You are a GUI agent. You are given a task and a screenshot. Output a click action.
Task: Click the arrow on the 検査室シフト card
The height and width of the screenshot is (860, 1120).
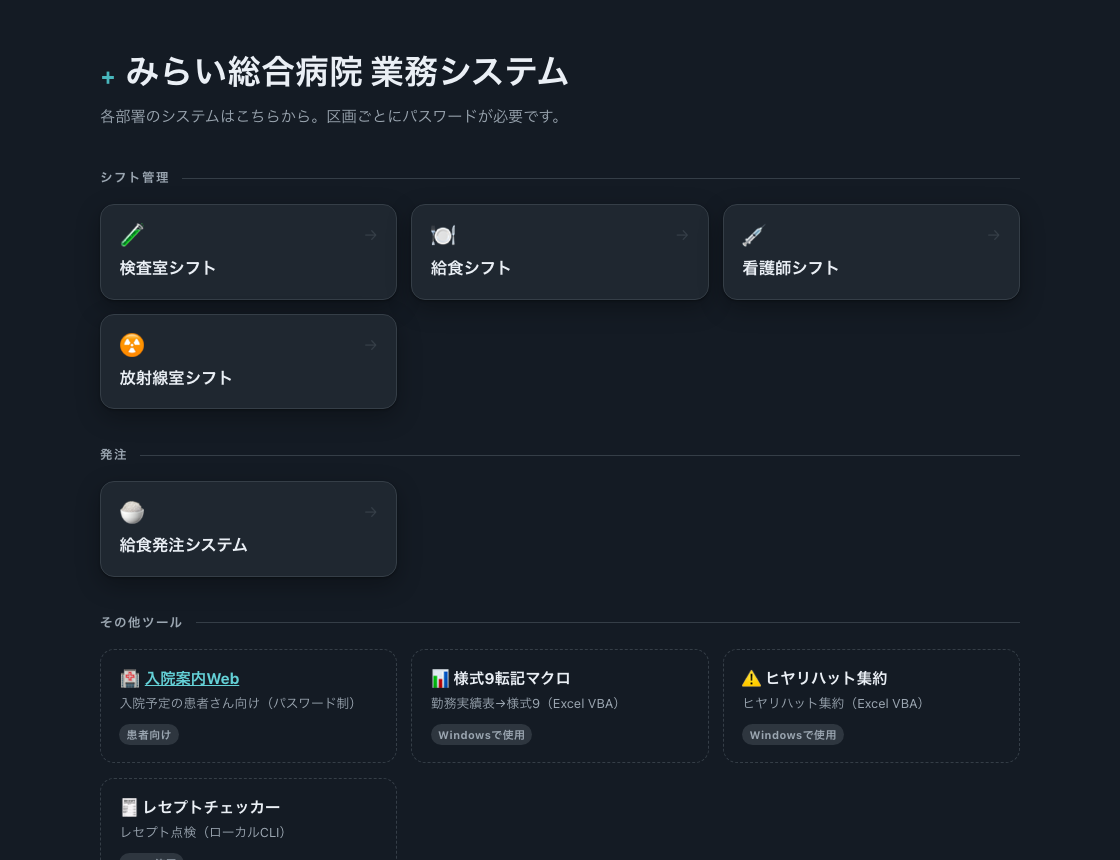pos(371,235)
